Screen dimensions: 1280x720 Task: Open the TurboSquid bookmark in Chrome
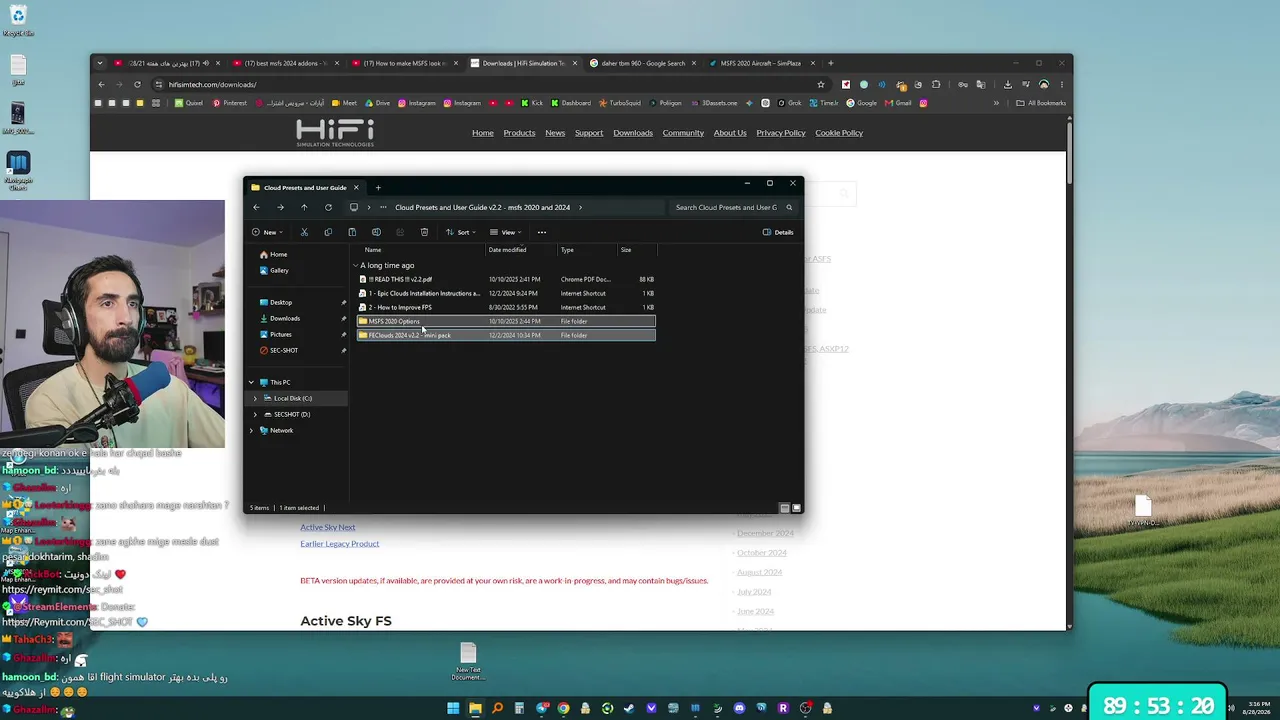pyautogui.click(x=619, y=103)
